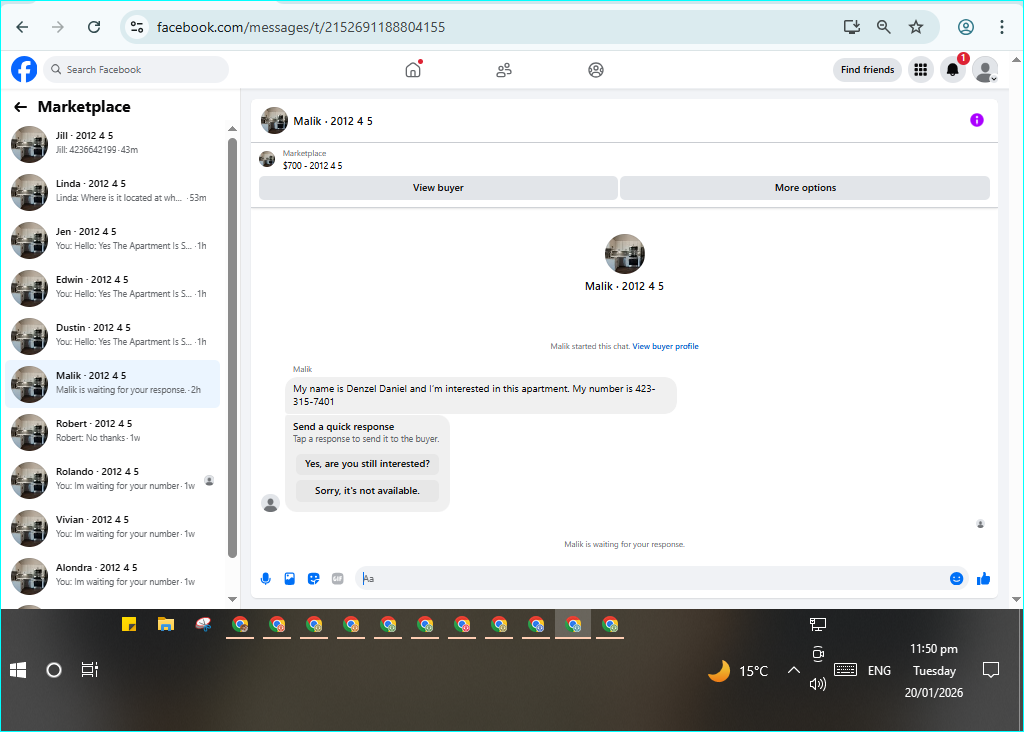Send 'Sorry, it's not available.' response
Screen dimensions: 1024x732
[367, 490]
